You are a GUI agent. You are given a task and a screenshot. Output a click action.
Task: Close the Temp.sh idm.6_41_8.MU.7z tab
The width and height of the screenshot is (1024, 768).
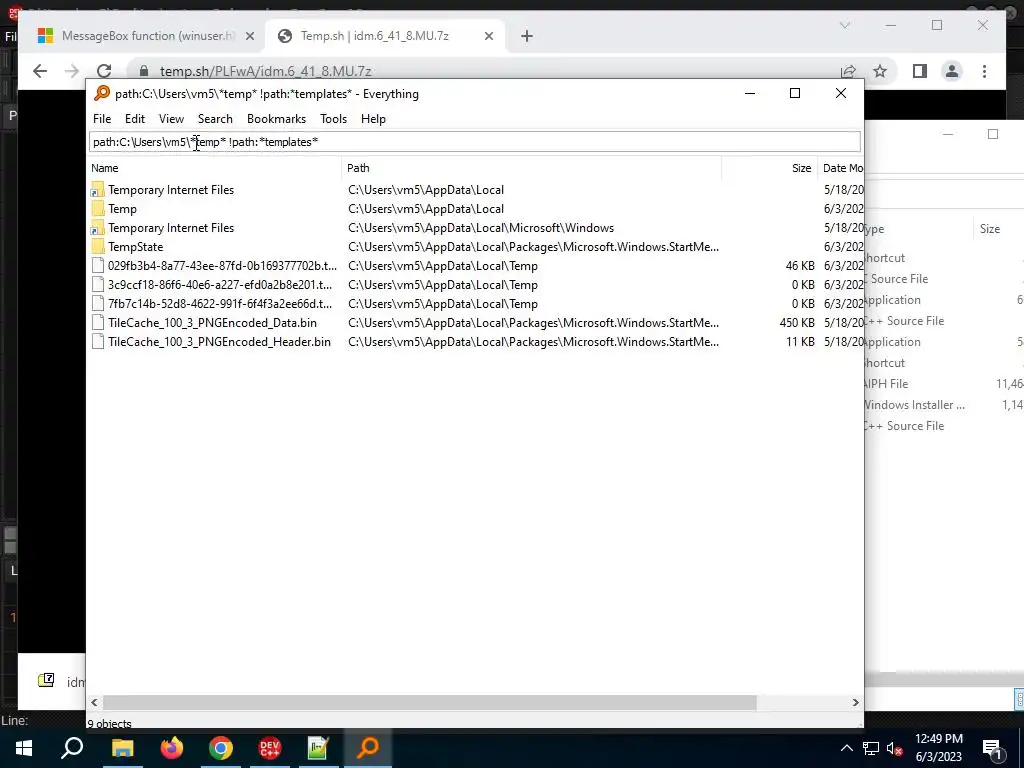point(488,37)
